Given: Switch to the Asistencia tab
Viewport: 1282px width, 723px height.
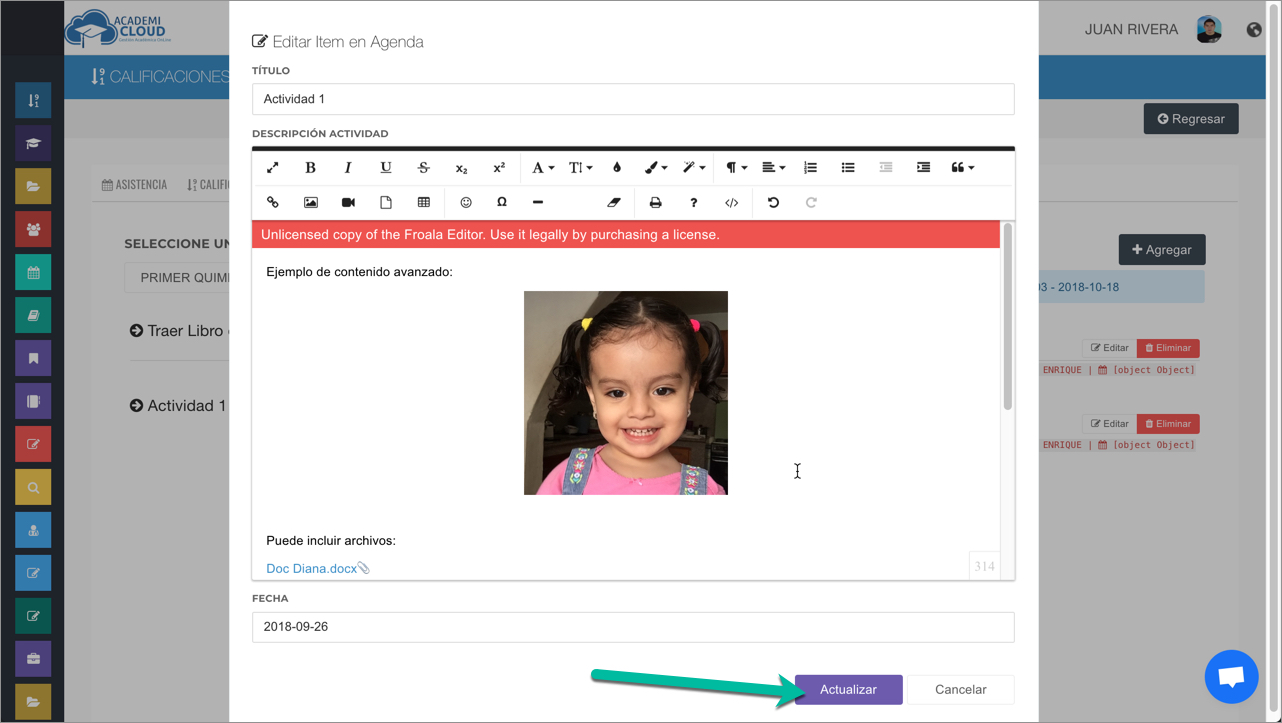Looking at the screenshot, I should coord(134,185).
